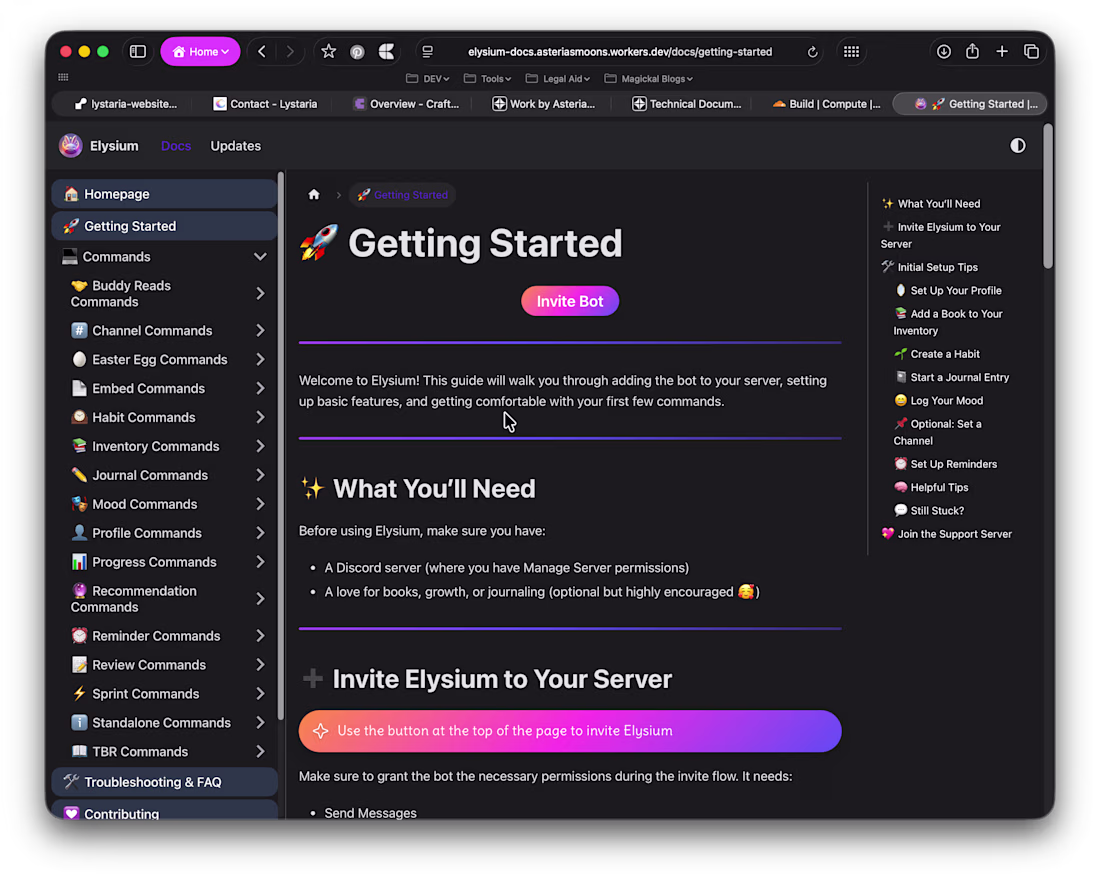Jump to Set Up Reminders in outline
Image resolution: width=1100 pixels, height=879 pixels.
pos(946,464)
